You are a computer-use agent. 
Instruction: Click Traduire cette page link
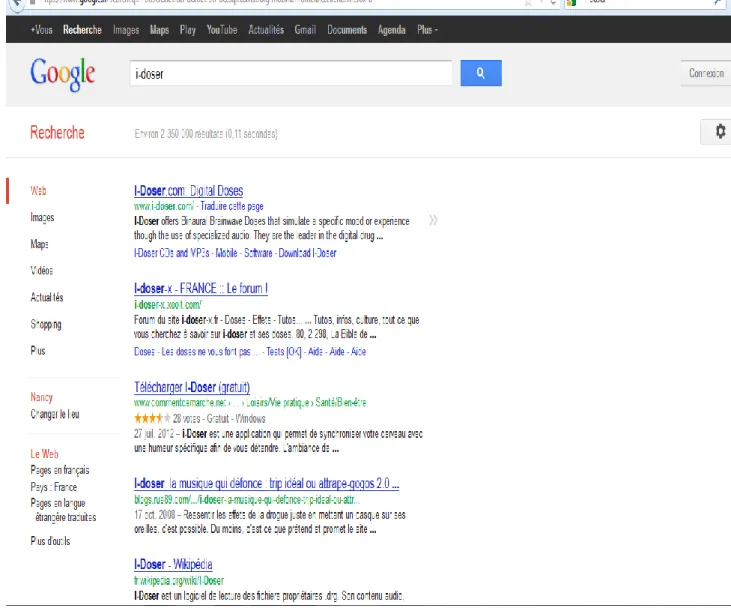[x=232, y=206]
